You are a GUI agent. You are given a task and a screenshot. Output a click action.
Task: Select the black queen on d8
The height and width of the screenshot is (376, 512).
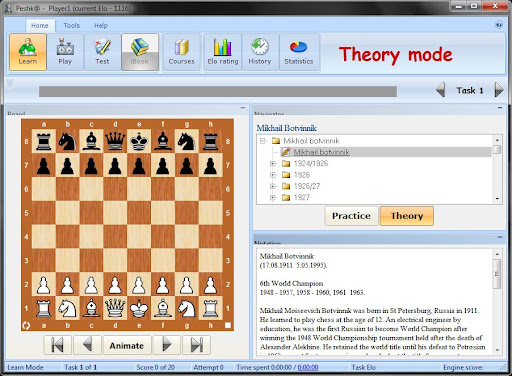click(115, 141)
